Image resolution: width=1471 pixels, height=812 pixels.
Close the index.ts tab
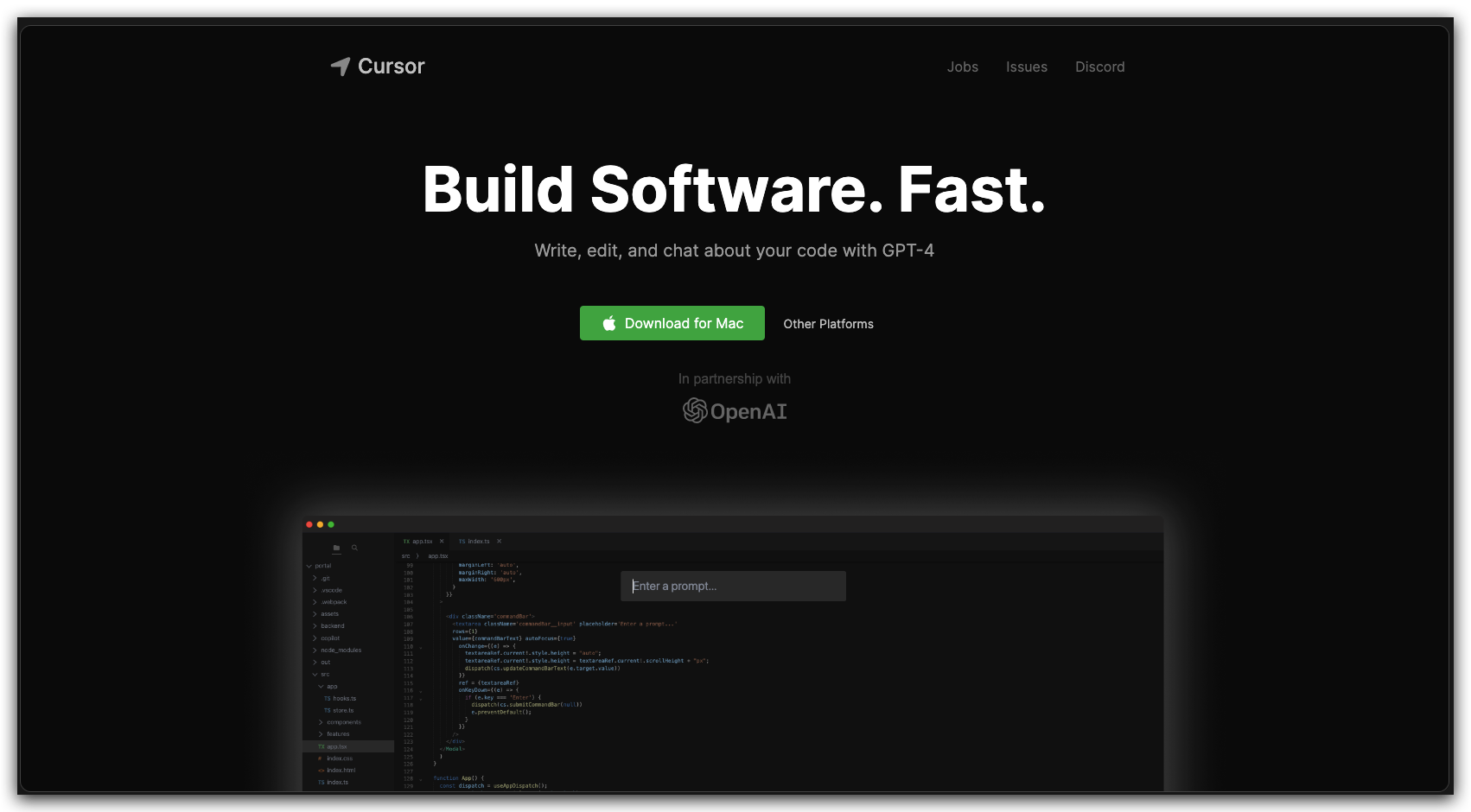499,542
